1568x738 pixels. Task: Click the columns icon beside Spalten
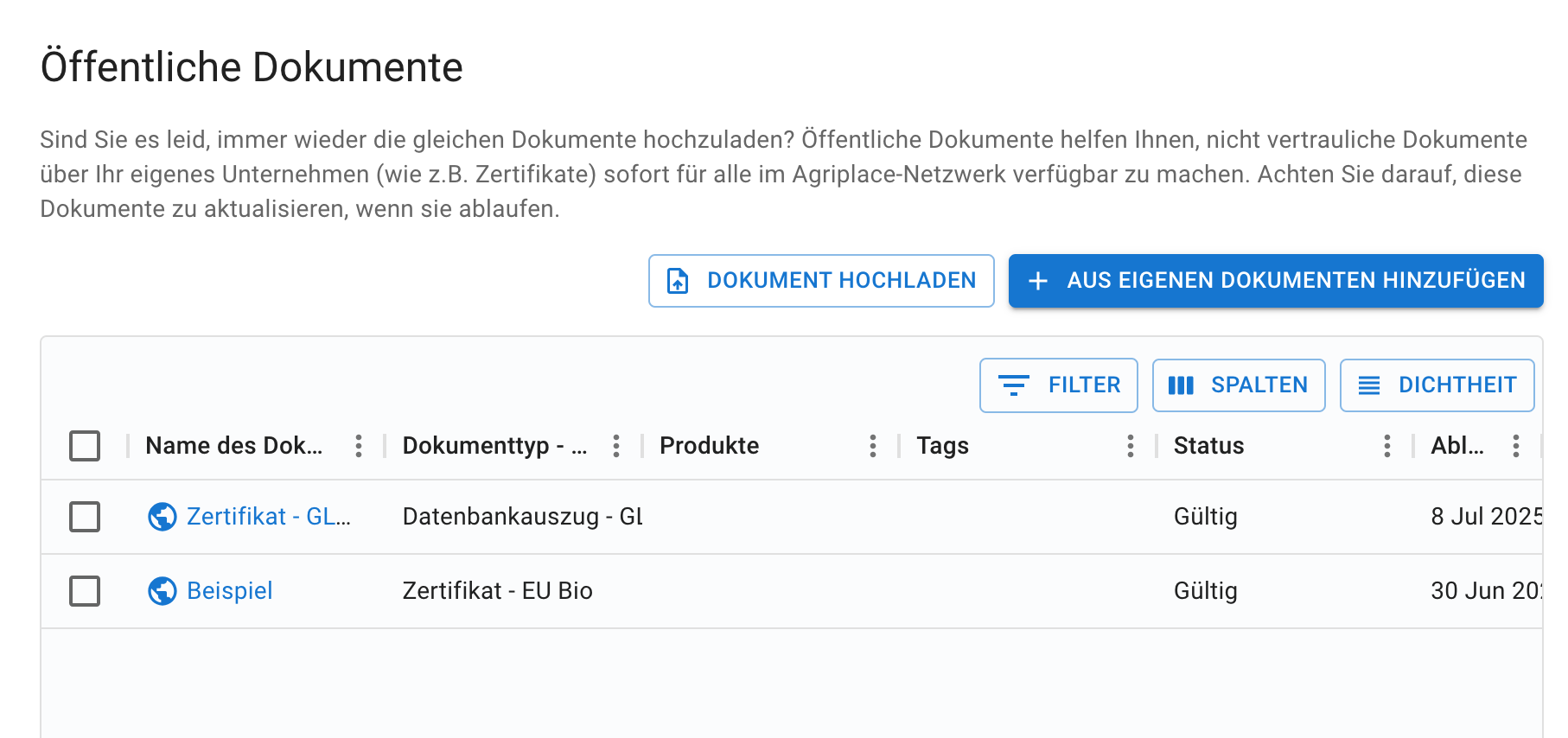[x=1181, y=385]
